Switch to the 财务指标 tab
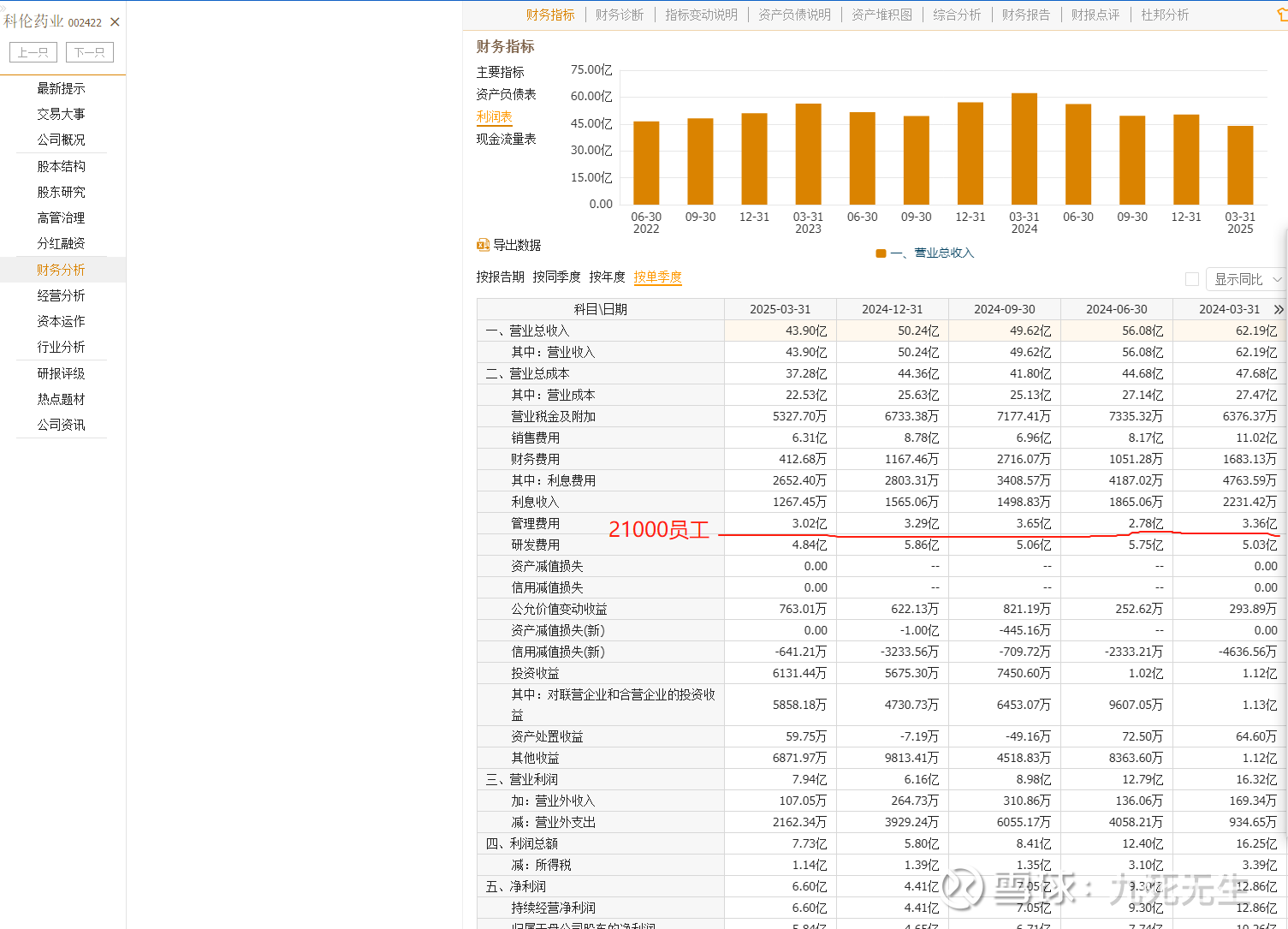 [x=550, y=15]
